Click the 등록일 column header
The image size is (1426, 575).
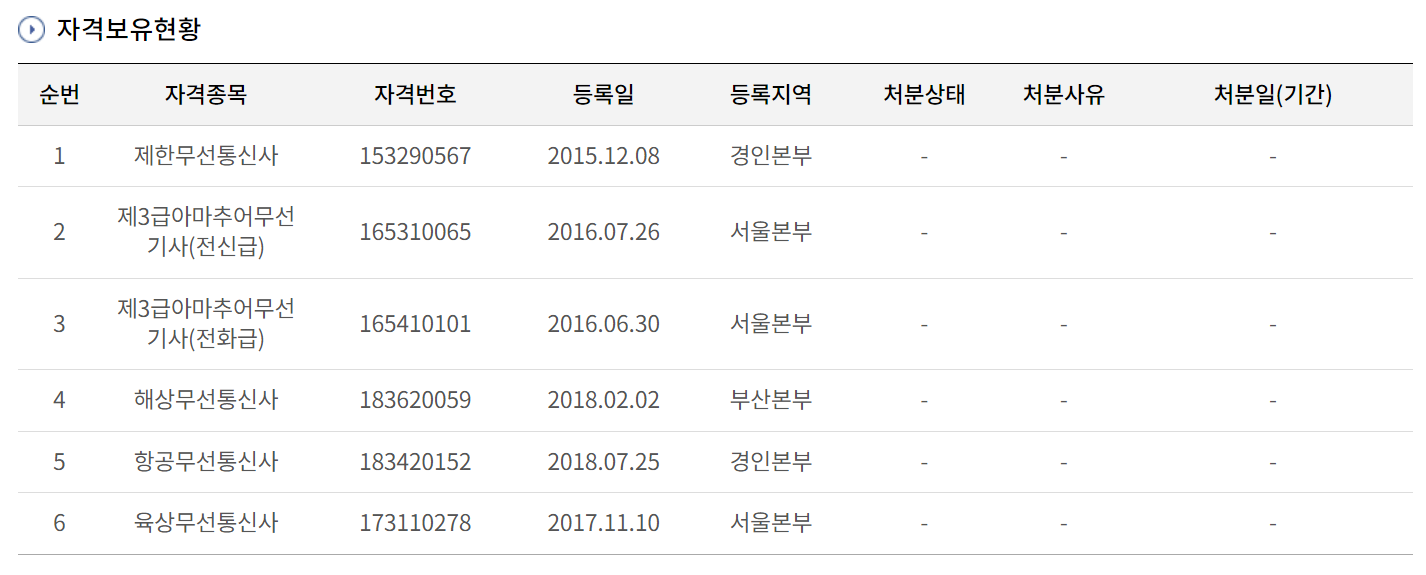603,95
